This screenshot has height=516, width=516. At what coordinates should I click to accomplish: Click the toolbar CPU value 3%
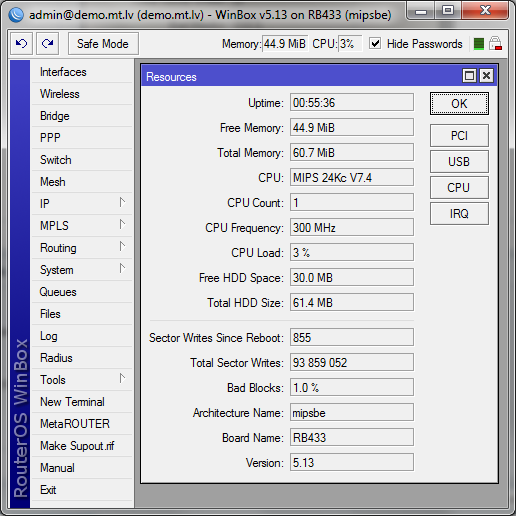coord(350,44)
